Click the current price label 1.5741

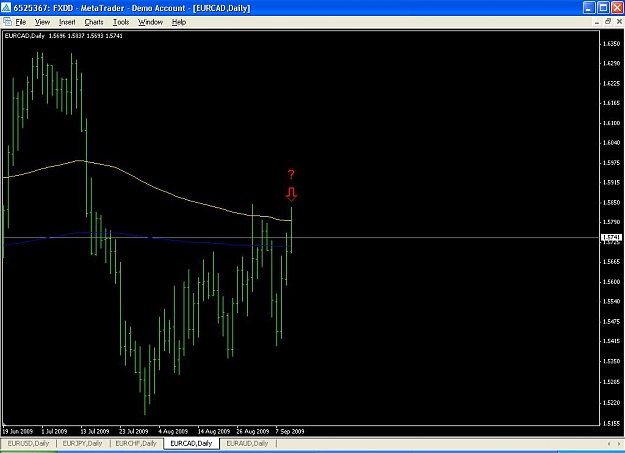pyautogui.click(x=611, y=237)
